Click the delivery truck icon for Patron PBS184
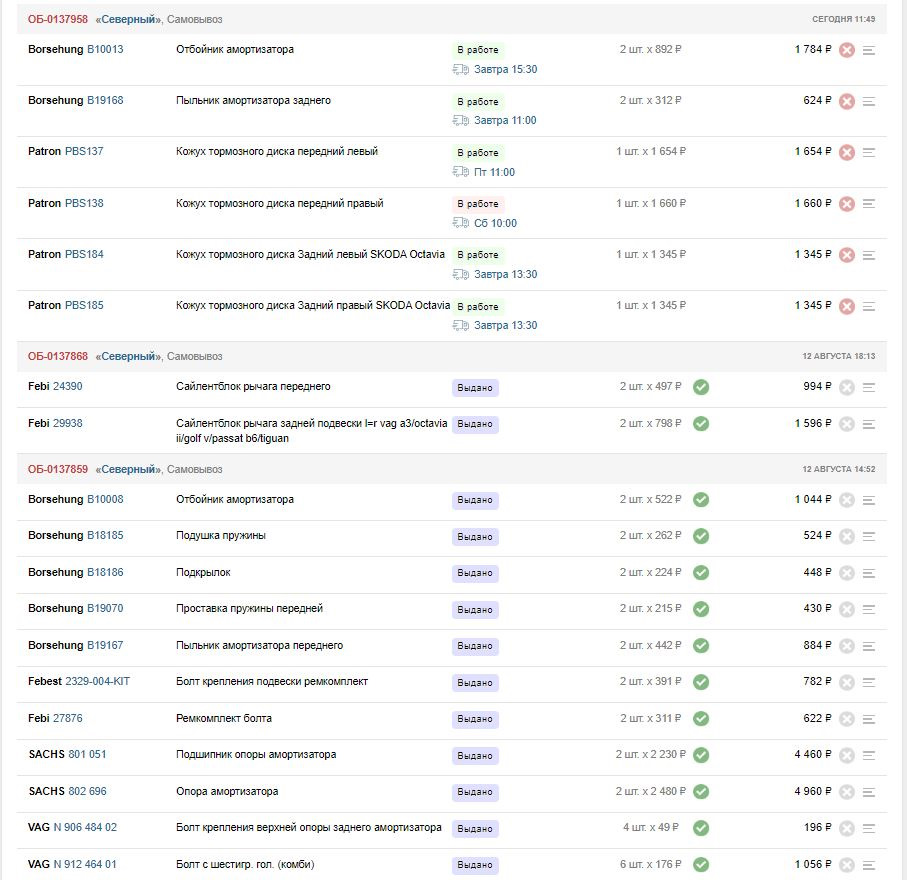Screen dimensions: 907x880 point(461,274)
